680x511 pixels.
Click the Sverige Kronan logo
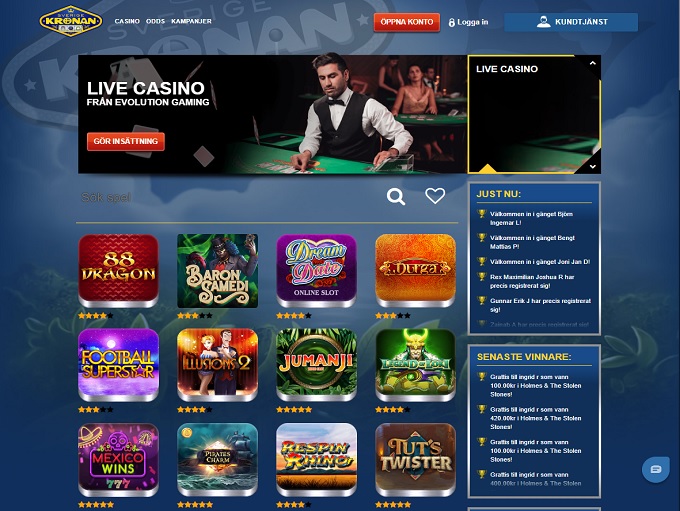coord(71,21)
